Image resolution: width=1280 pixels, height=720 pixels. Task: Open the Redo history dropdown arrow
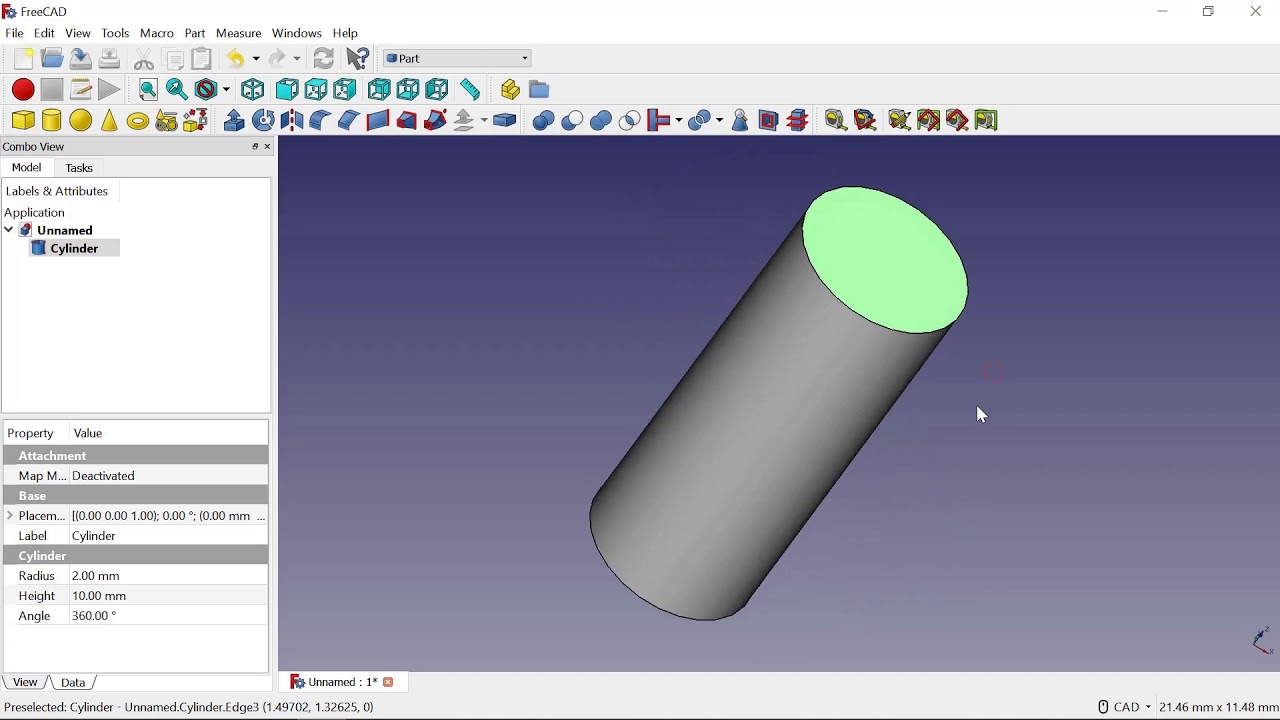(298, 59)
